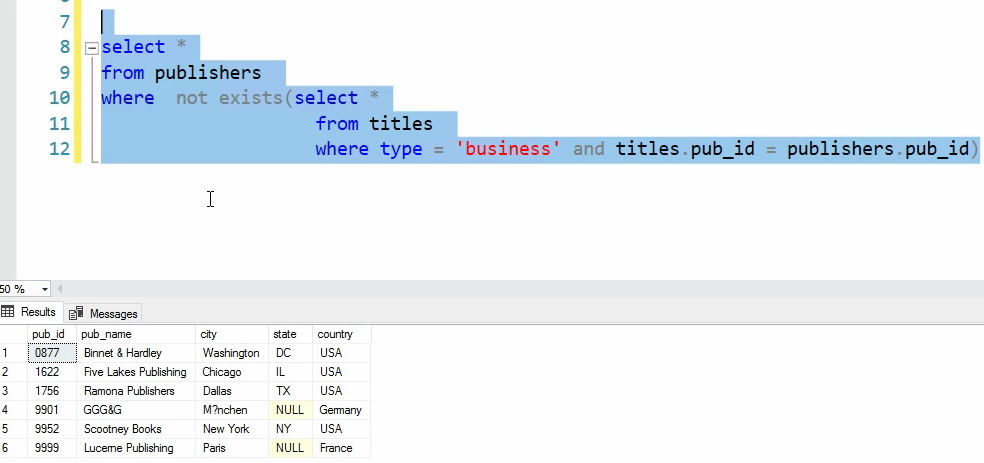984x463 pixels.
Task: Click the pub_id cell 9952
Action: coord(52,429)
